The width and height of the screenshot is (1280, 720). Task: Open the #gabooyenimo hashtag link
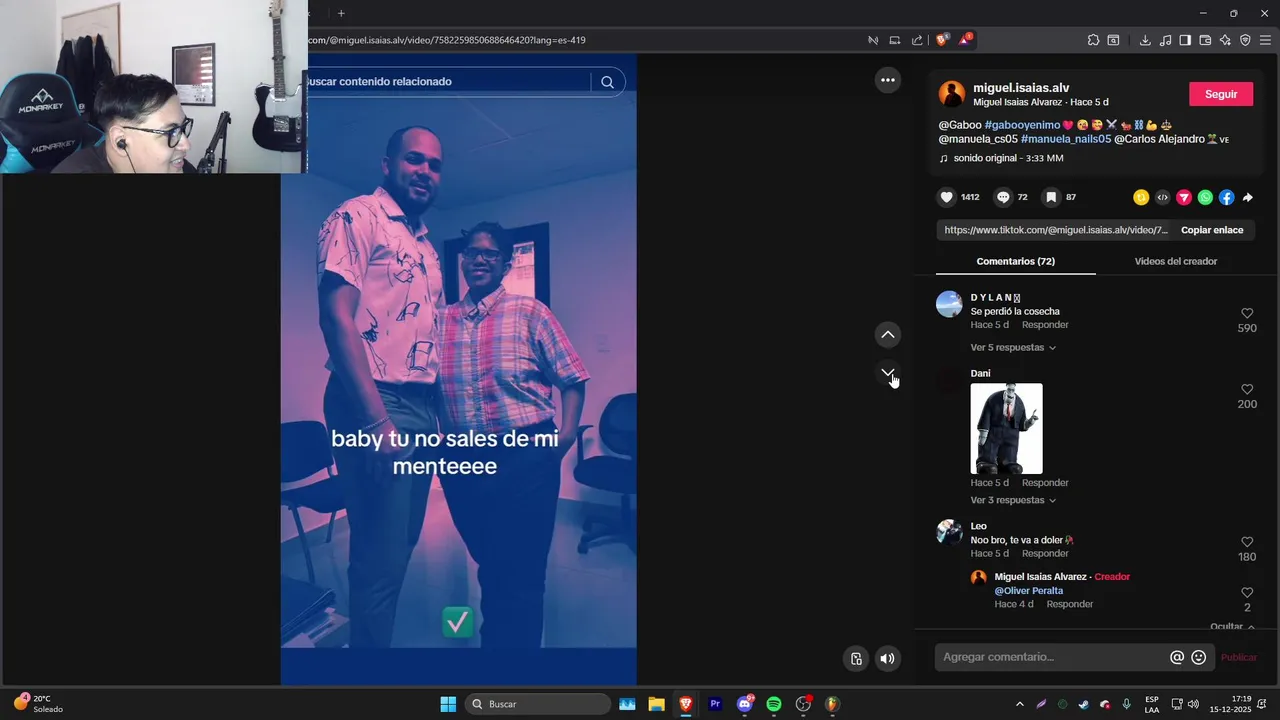pos(1022,125)
